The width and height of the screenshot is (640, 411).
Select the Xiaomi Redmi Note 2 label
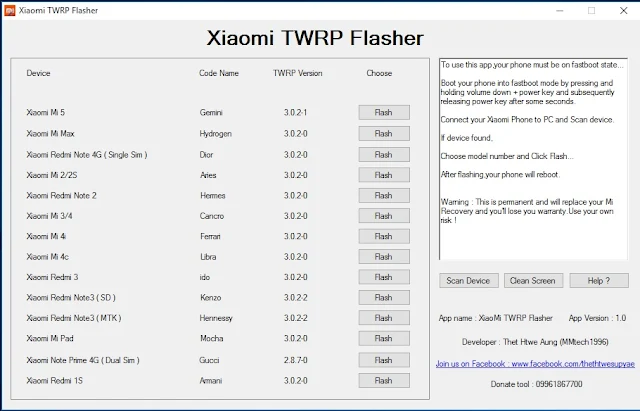[62, 196]
